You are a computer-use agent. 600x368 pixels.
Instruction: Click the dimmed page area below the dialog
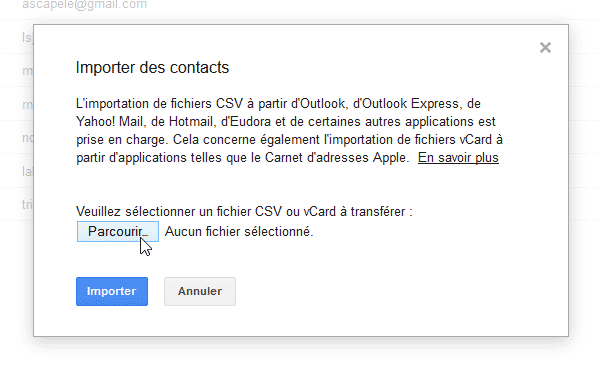coord(300,354)
